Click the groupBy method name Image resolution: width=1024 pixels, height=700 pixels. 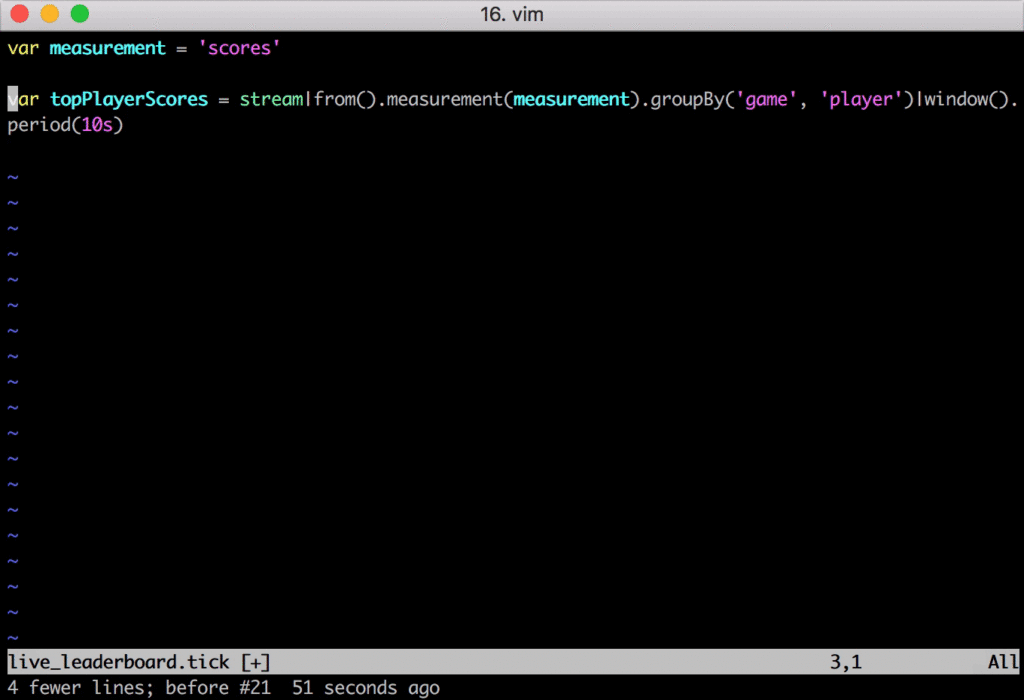(x=690, y=99)
